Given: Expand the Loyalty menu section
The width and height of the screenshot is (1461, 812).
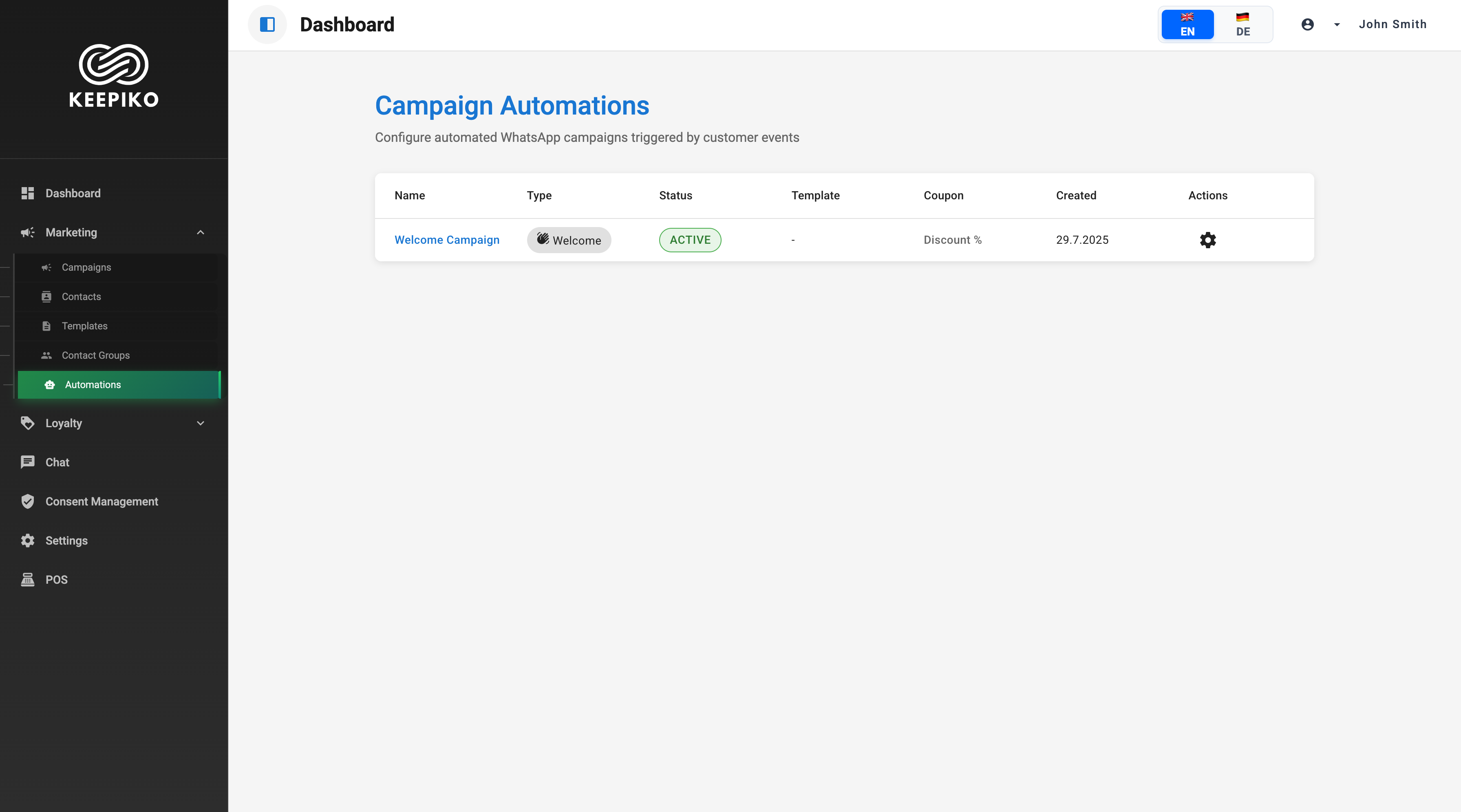Looking at the screenshot, I should [200, 423].
